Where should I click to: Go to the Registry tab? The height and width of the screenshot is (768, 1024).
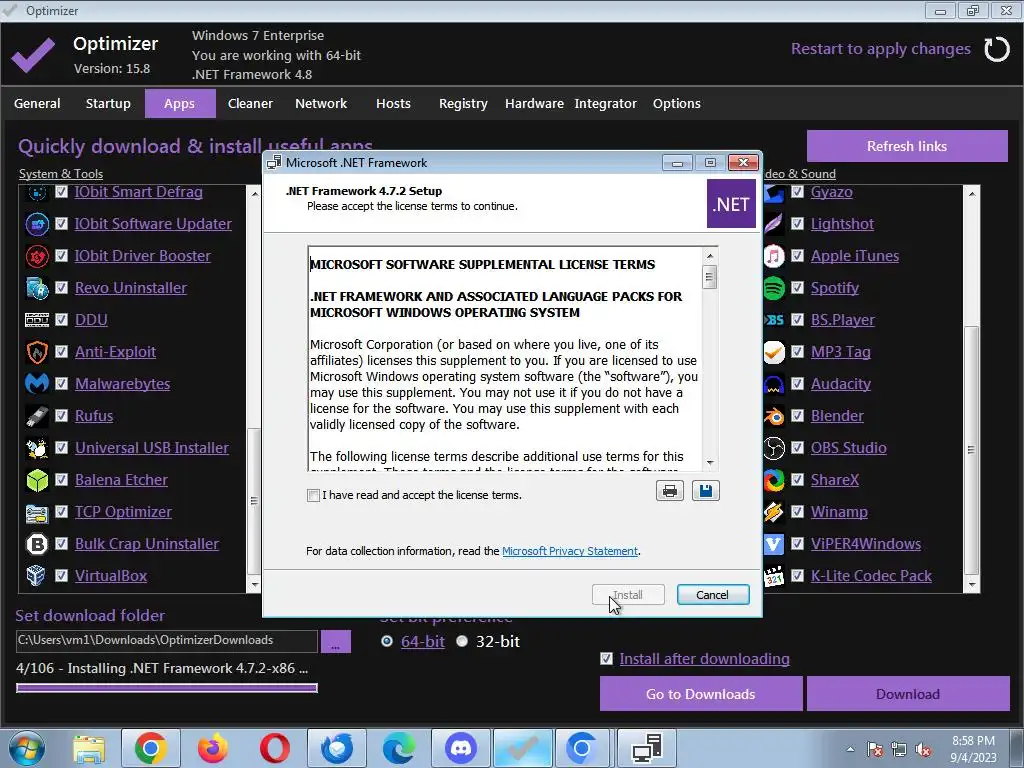[x=463, y=103]
